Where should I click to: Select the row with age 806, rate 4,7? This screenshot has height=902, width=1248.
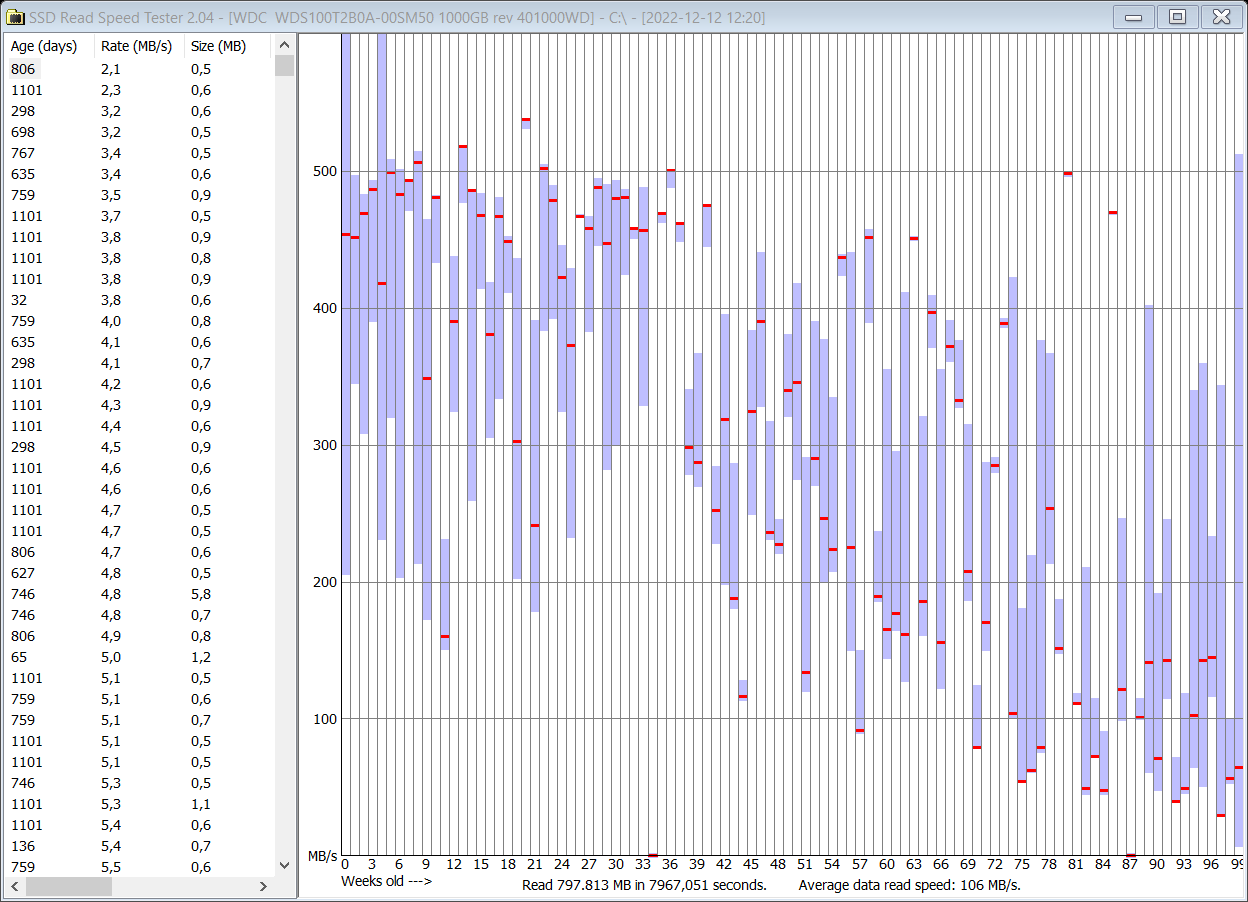140,552
